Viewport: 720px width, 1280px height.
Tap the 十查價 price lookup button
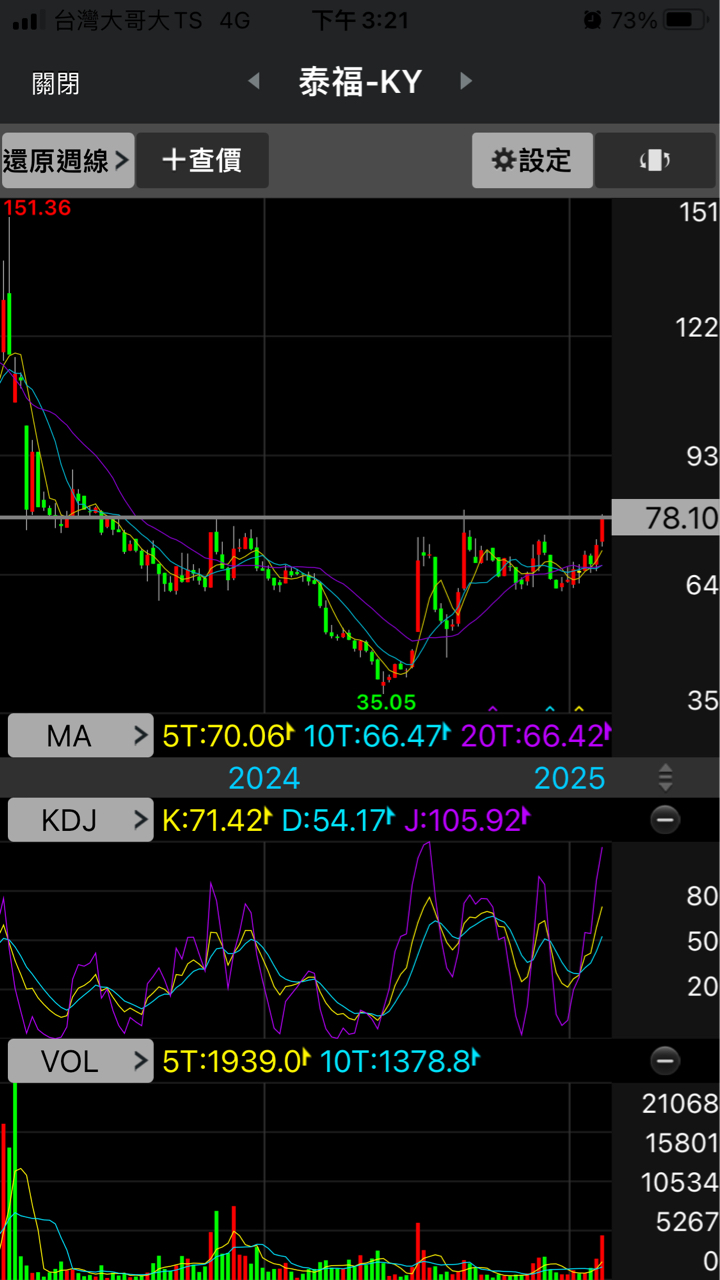click(x=203, y=160)
